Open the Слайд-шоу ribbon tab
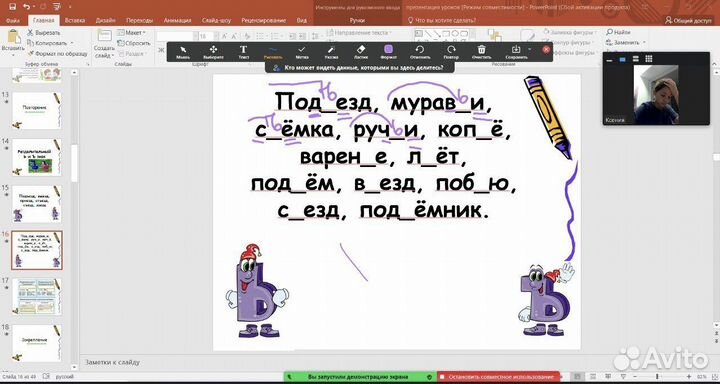 [x=216, y=21]
